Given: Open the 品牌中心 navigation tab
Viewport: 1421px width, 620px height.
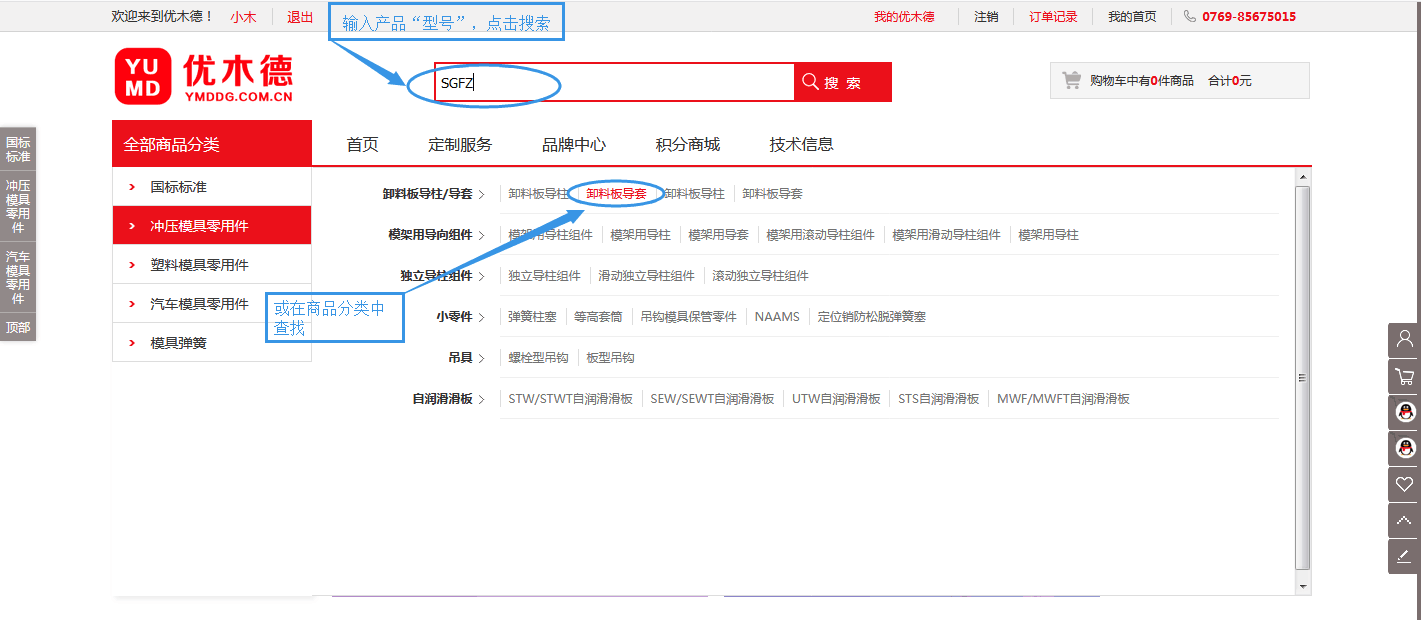Looking at the screenshot, I should [574, 144].
